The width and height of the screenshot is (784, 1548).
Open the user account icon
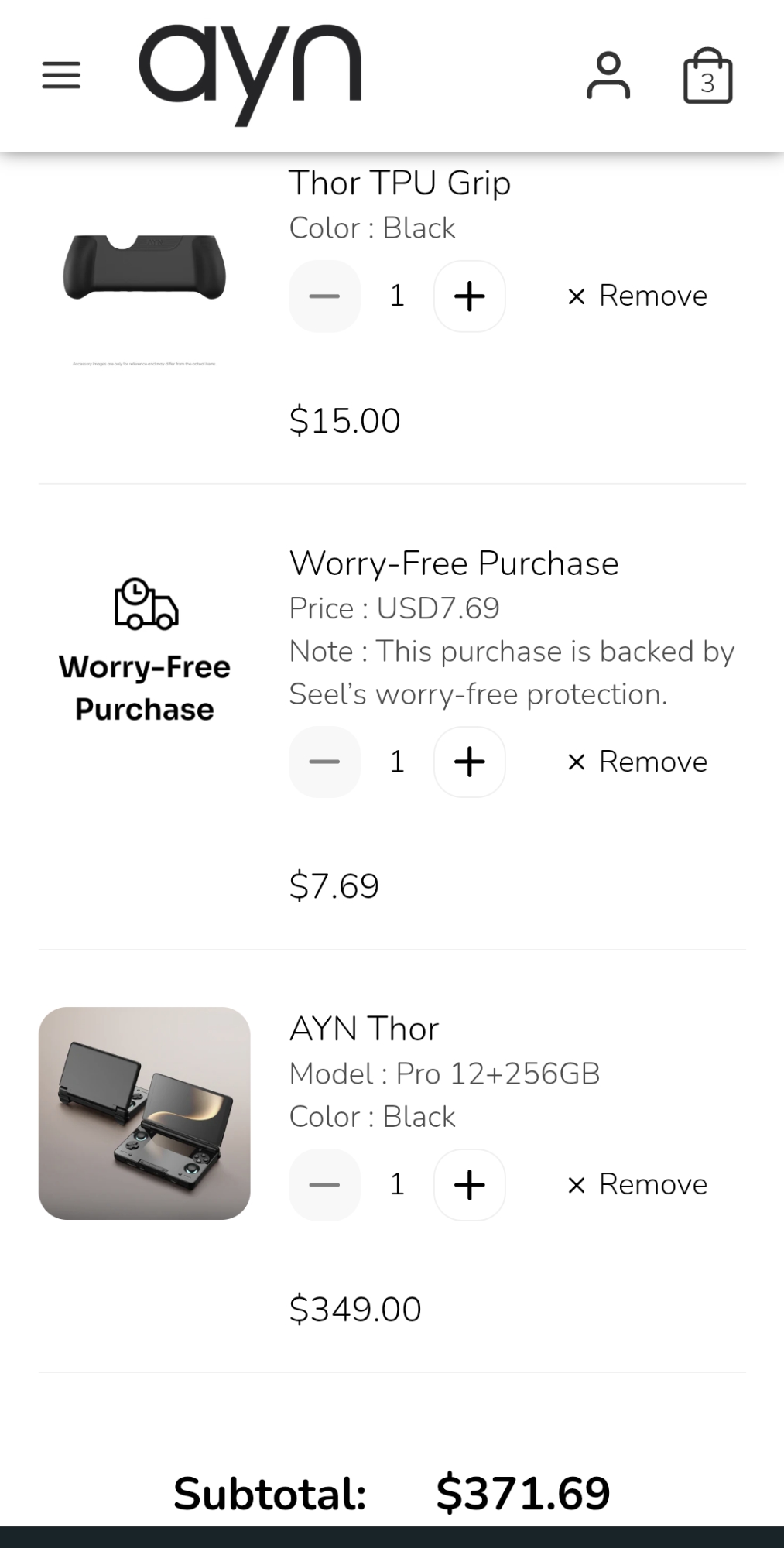coord(608,75)
